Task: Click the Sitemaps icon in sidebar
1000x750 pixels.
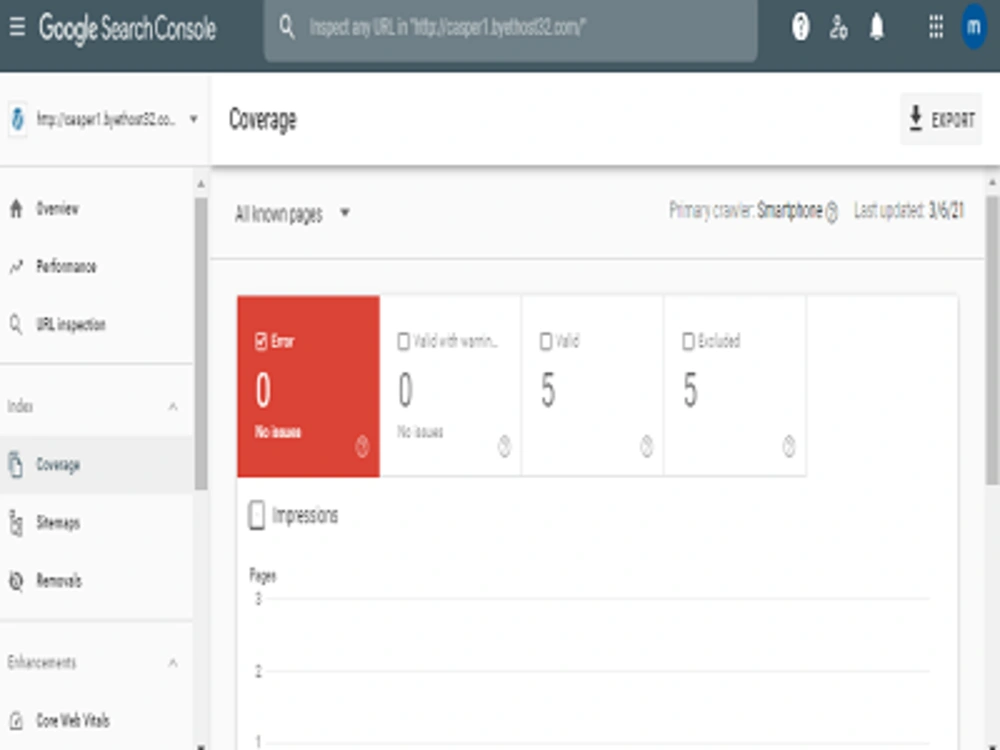Action: tap(17, 523)
